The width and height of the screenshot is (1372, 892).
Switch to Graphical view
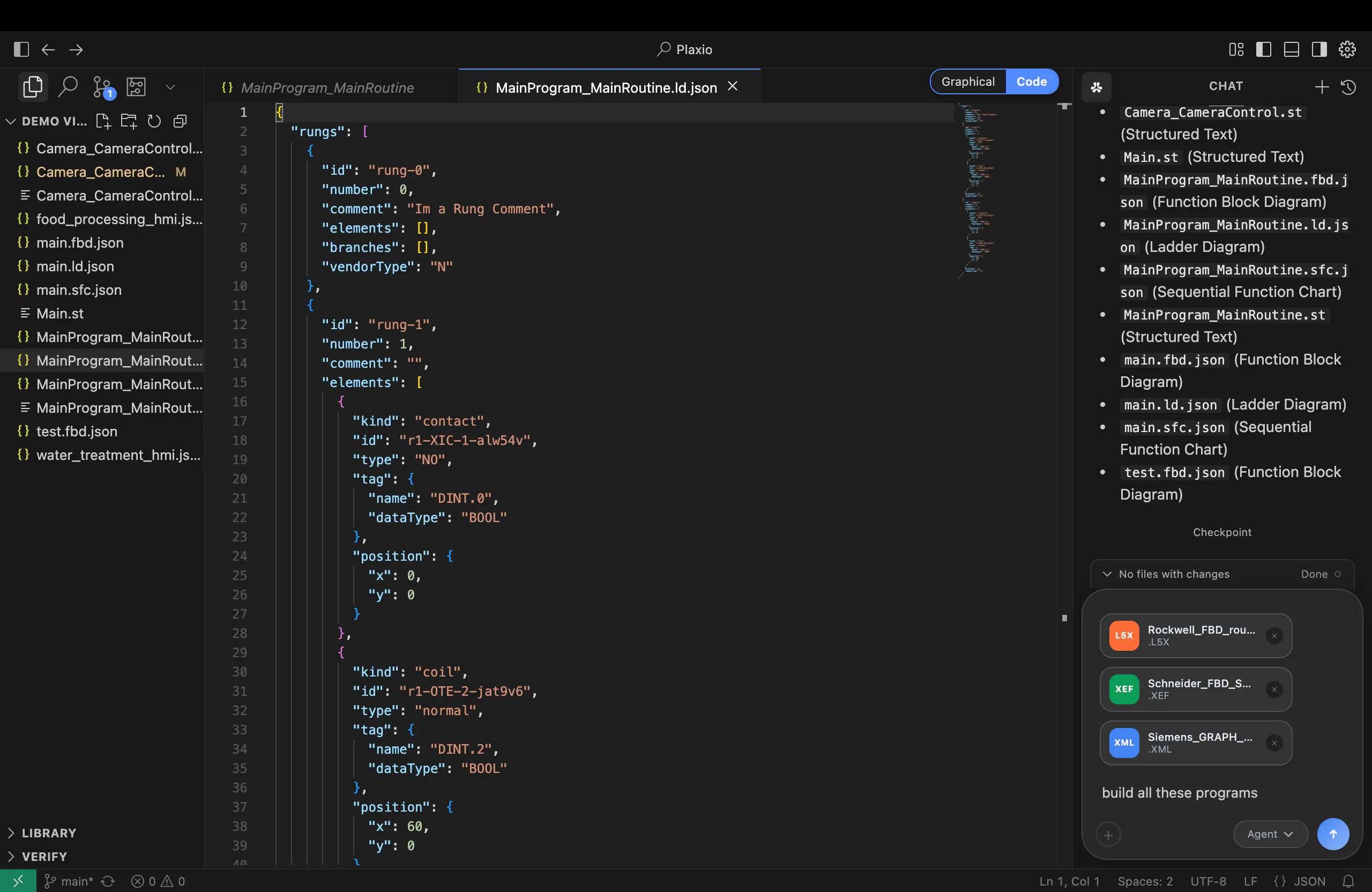968,82
